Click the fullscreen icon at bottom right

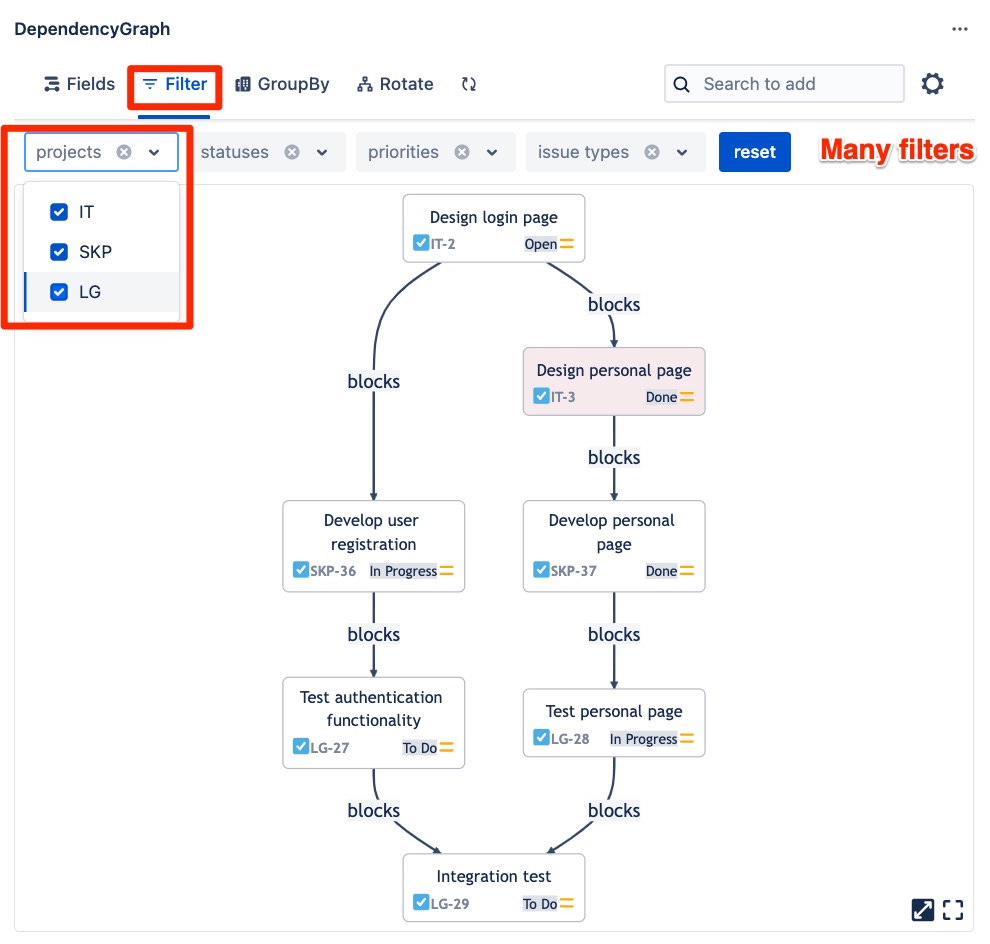click(x=953, y=909)
